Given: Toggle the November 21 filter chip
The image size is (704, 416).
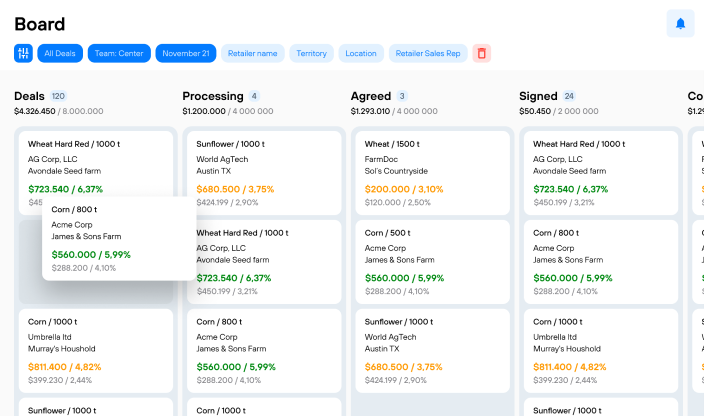Looking at the screenshot, I should coord(186,53).
